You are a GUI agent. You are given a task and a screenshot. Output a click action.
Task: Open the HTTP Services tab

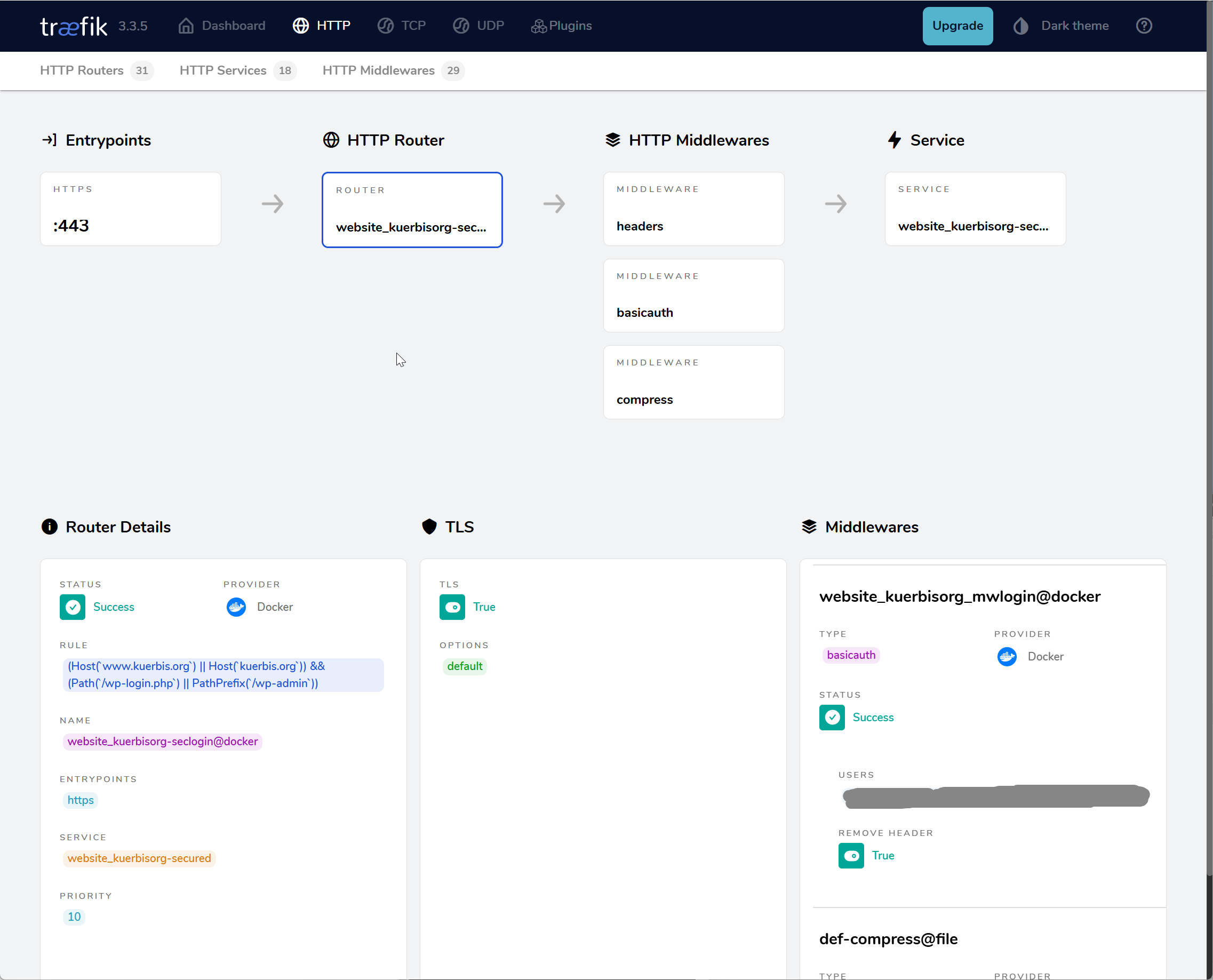(x=237, y=70)
